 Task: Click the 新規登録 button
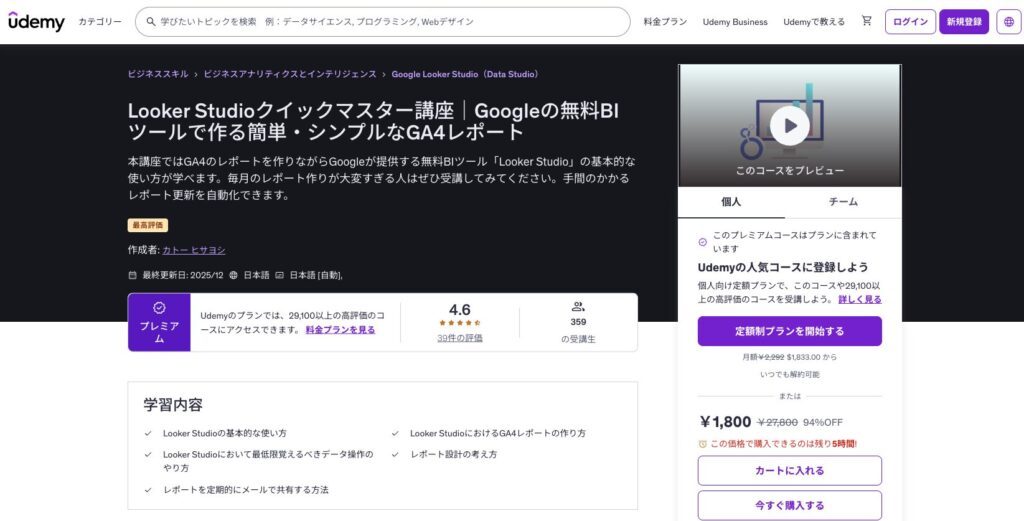[963, 22]
